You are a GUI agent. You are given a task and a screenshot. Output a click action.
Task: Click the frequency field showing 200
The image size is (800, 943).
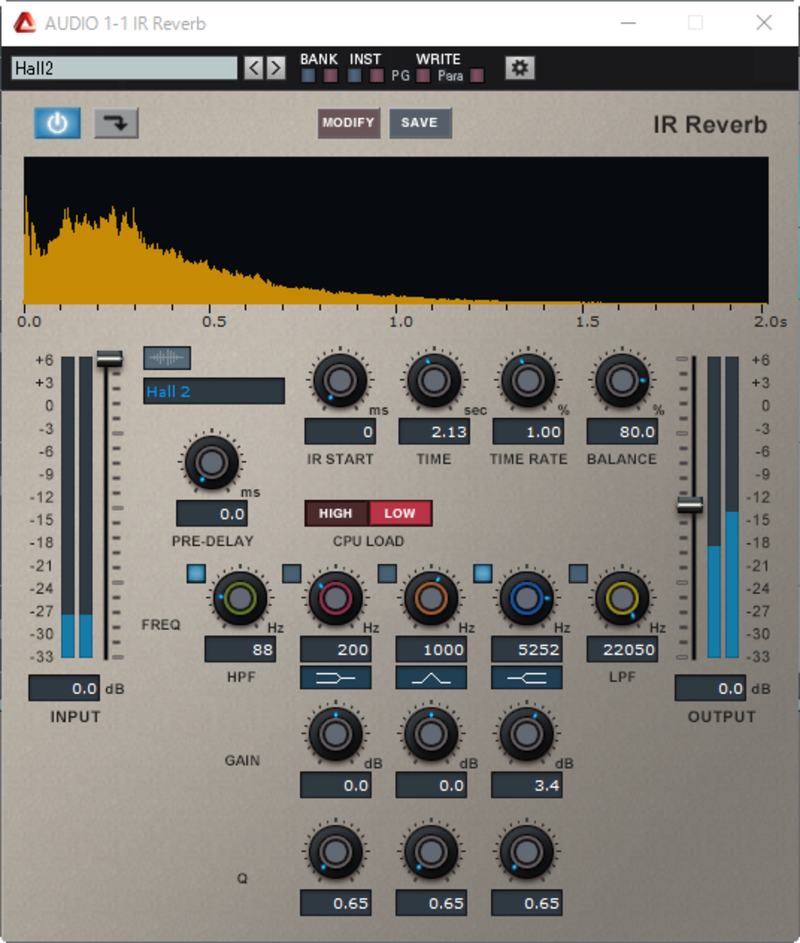tap(336, 650)
